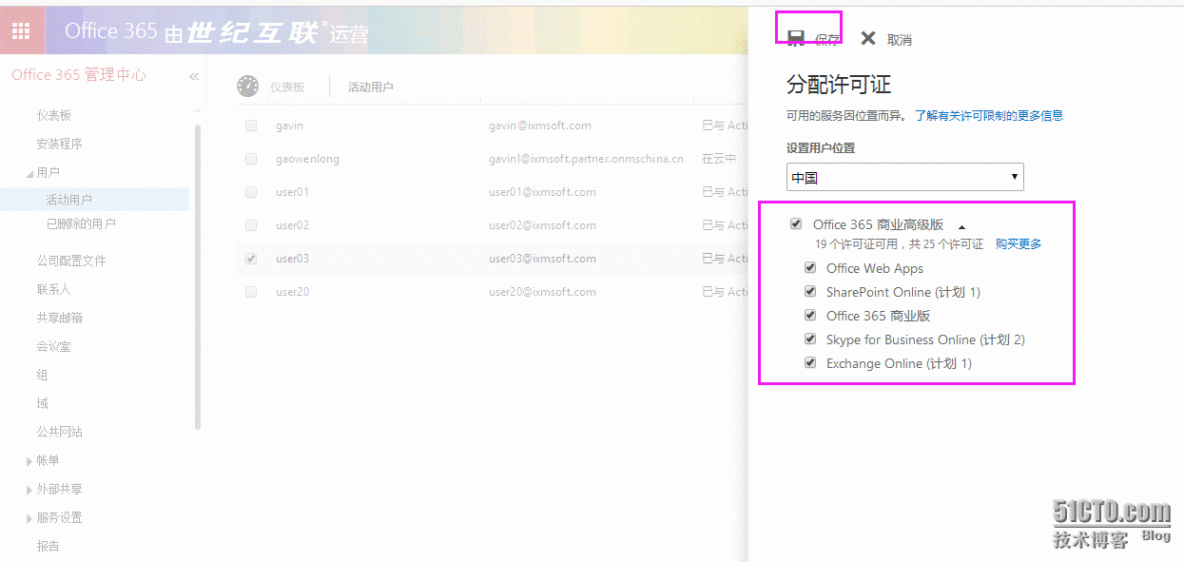This screenshot has height=562, width=1184.
Task: Click gavinl@ixmsoft.partner.onmschina.cn email cell
Action: click(586, 159)
